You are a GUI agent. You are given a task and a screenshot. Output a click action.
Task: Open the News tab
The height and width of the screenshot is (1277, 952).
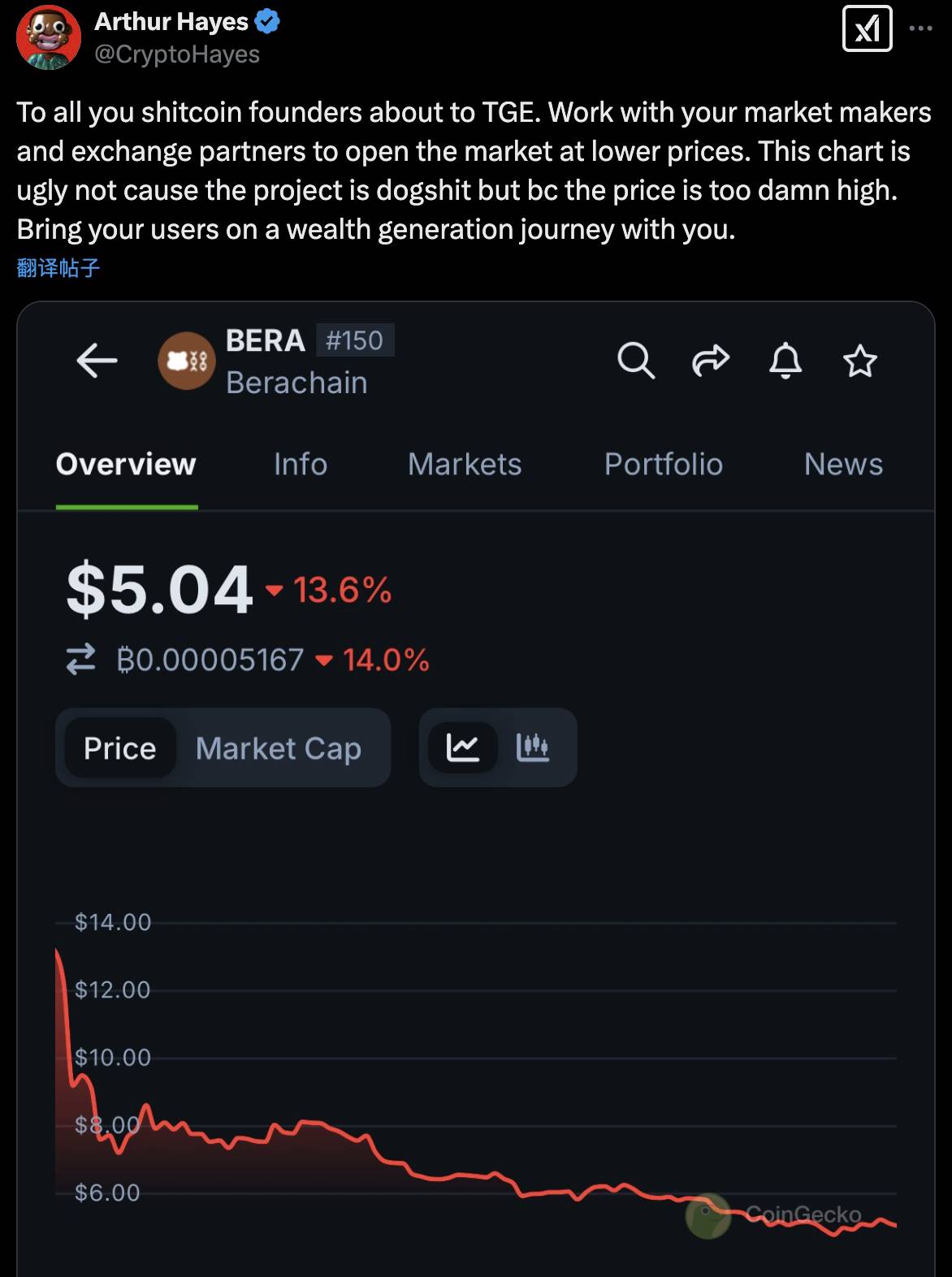tap(843, 464)
